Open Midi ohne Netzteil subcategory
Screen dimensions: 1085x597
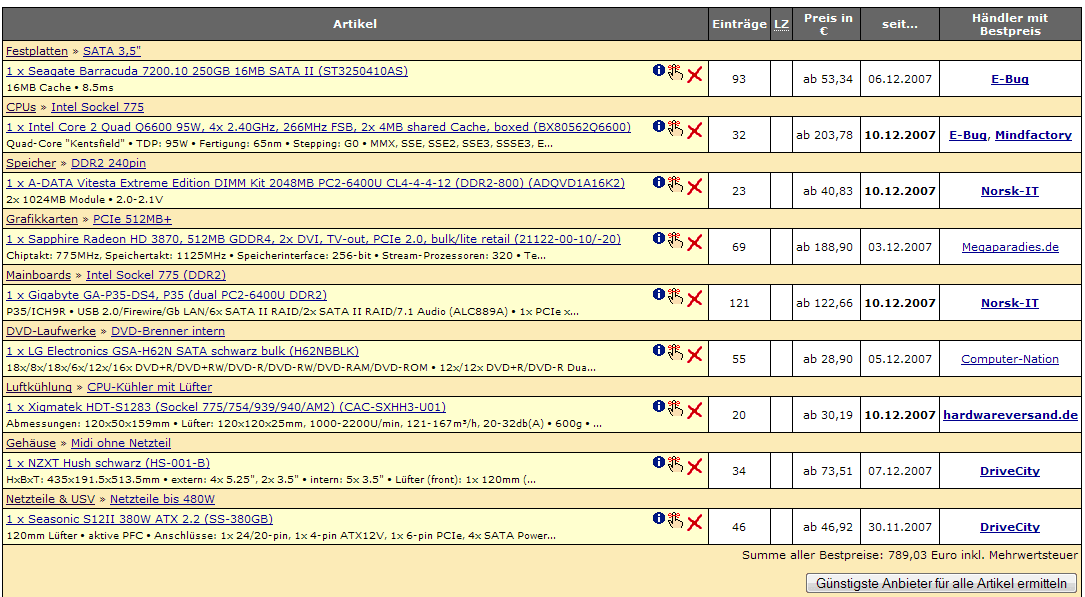(120, 443)
